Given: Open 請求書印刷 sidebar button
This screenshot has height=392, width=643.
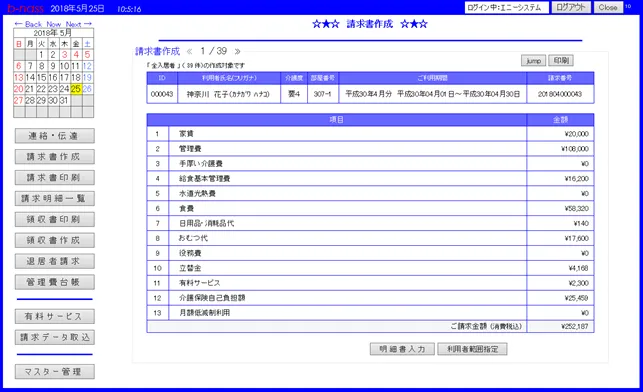Looking at the screenshot, I should point(55,178).
